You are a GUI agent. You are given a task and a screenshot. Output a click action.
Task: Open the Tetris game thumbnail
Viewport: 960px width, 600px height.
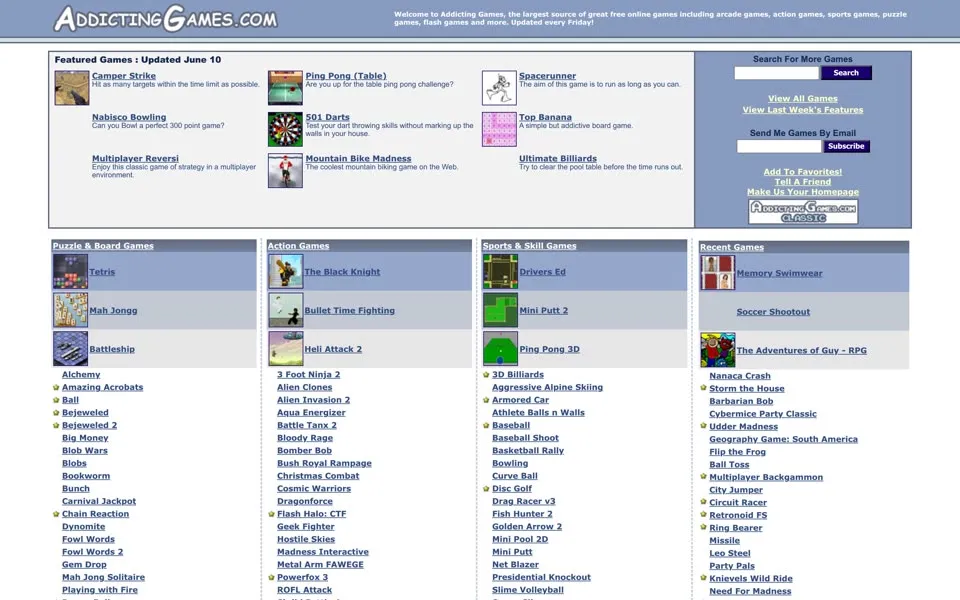(x=70, y=271)
